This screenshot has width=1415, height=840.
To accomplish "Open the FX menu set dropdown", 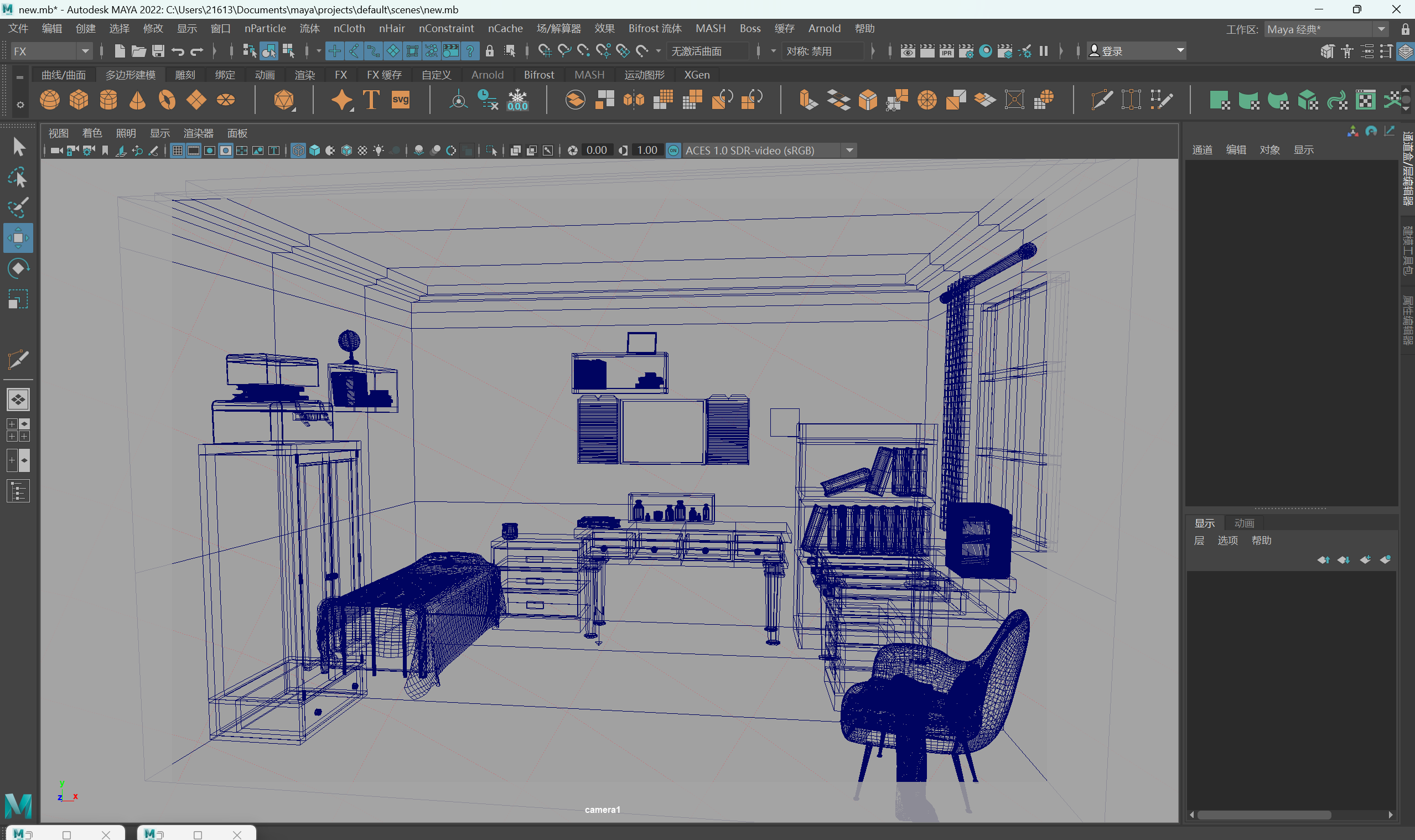I will 85,51.
